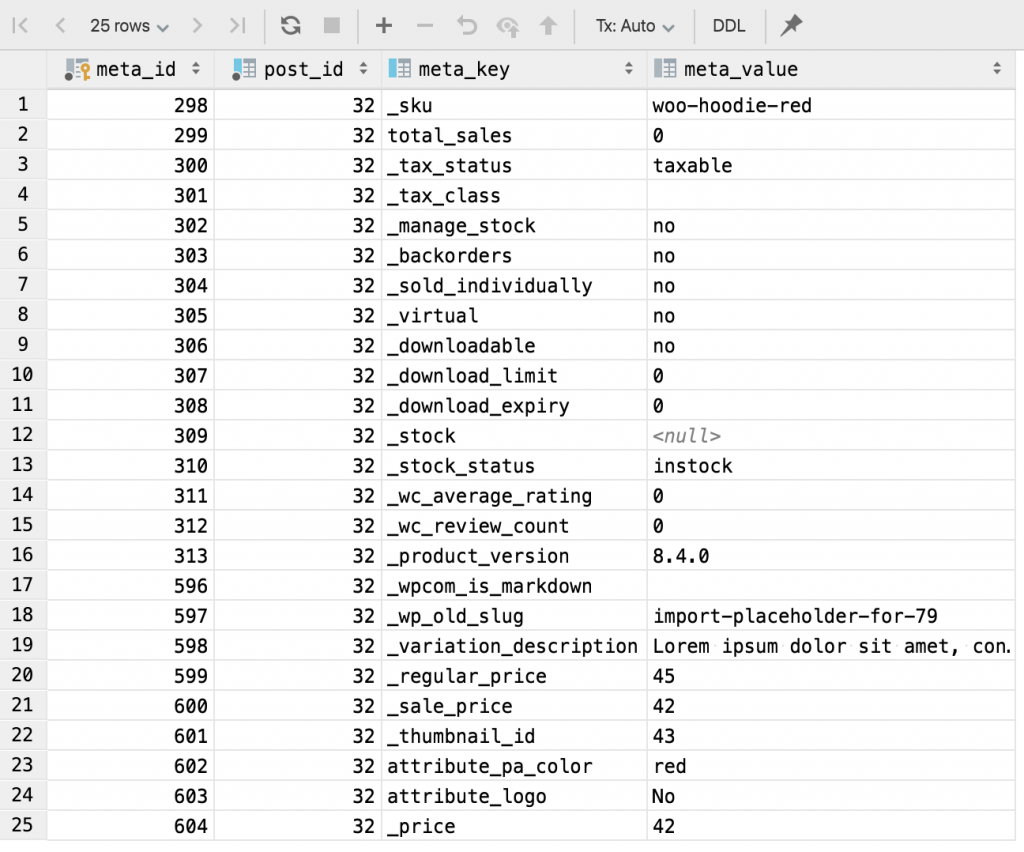Image resolution: width=1024 pixels, height=852 pixels.
Task: Reload table data from database
Action: [x=289, y=26]
